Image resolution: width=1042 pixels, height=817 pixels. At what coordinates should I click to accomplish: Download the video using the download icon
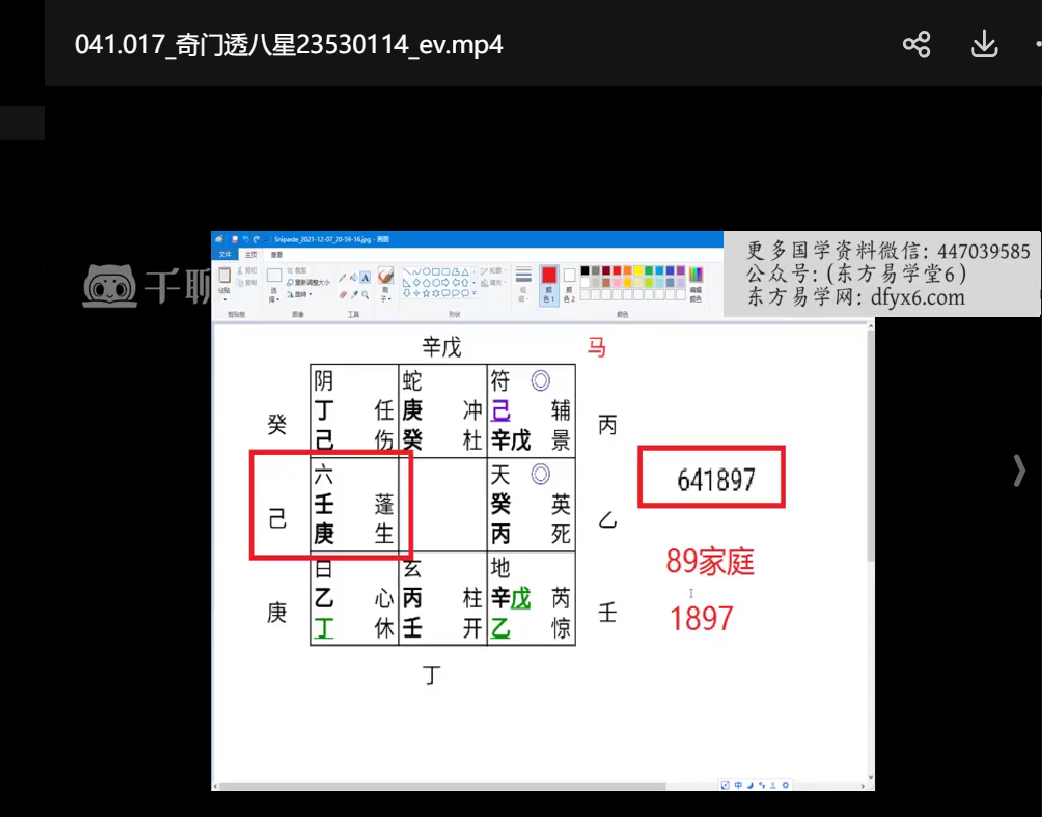click(x=984, y=45)
